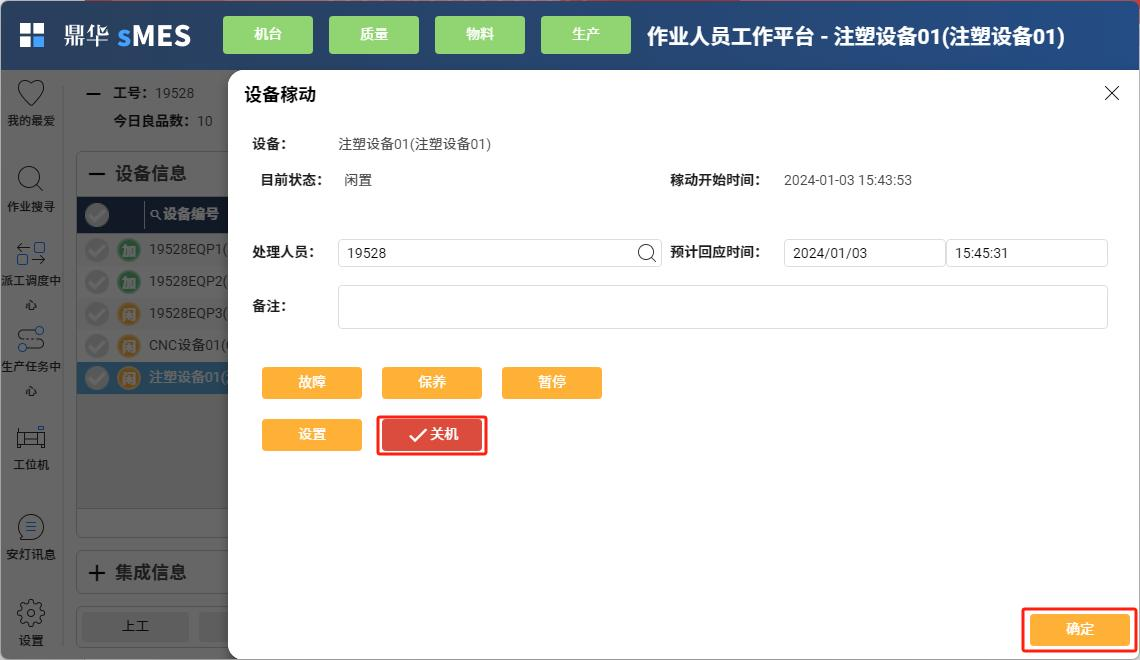Open the 质量 top menu

374,35
